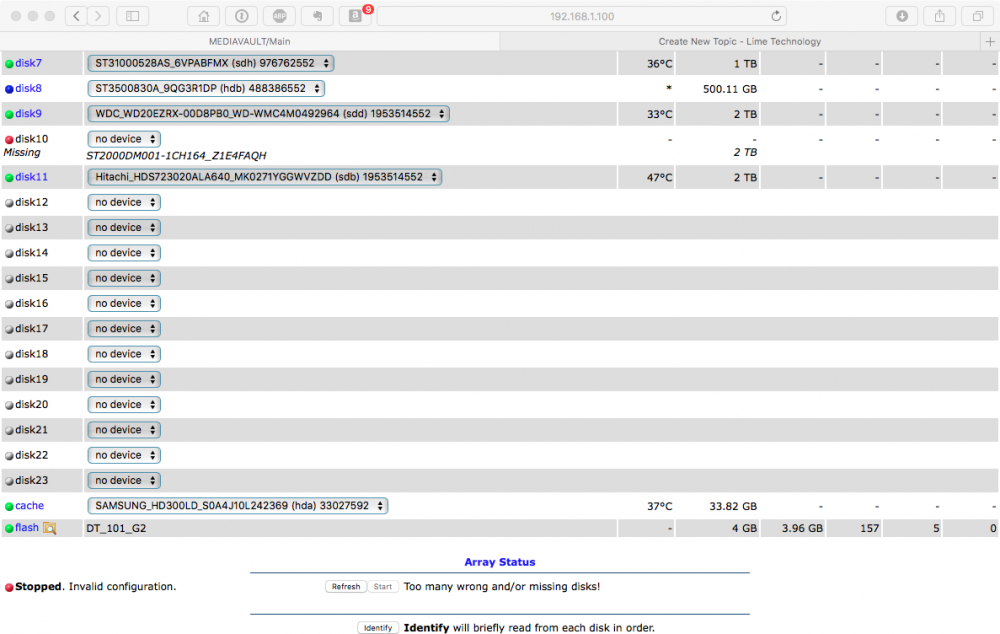Click the Identify button
The width and height of the screenshot is (1000, 634).
[x=378, y=628]
